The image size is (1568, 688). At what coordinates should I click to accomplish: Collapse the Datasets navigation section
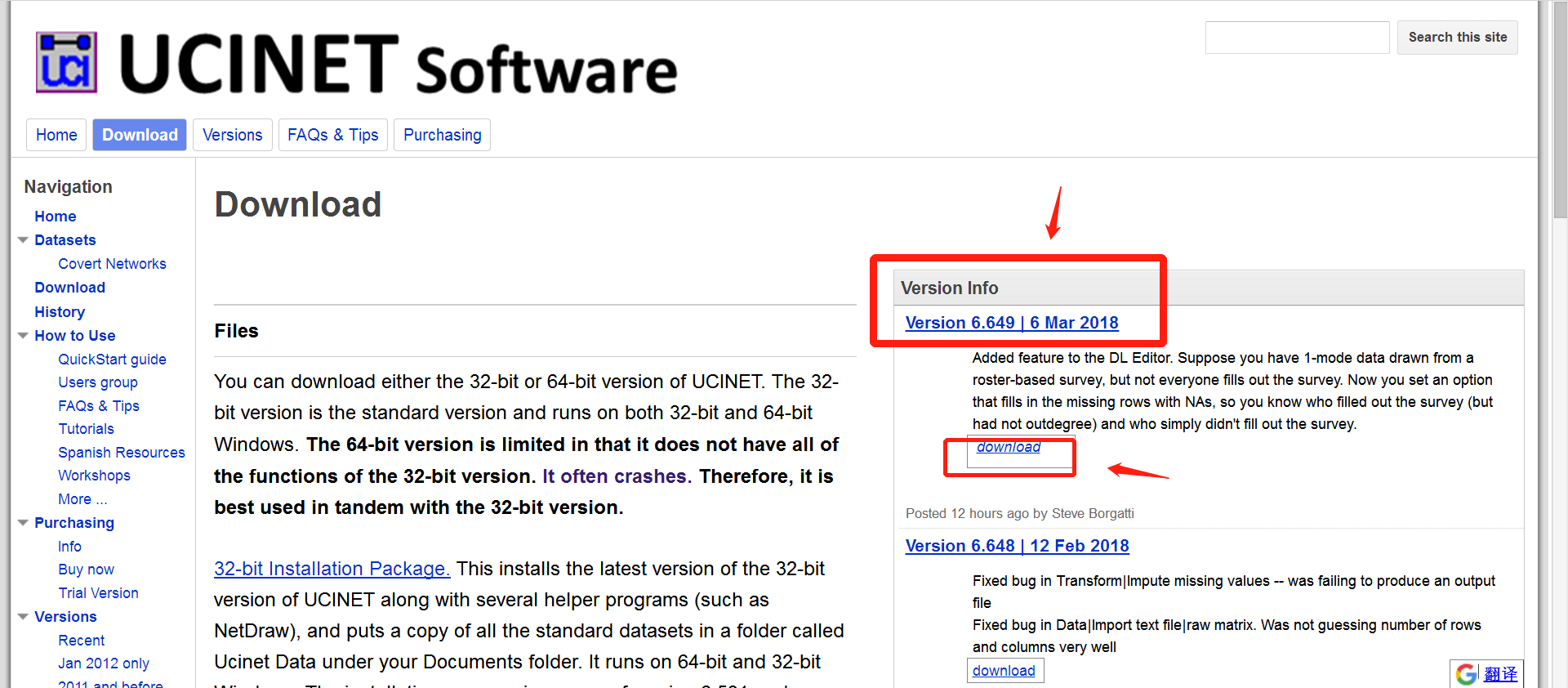click(x=23, y=240)
